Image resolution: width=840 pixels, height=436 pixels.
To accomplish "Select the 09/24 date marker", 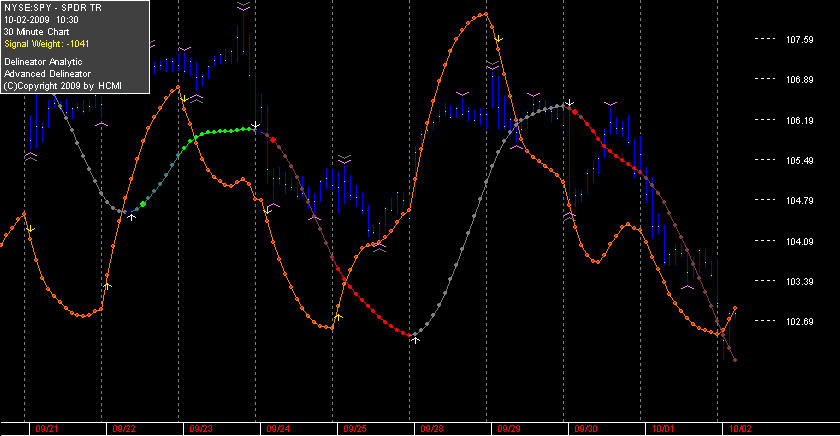I will click(278, 429).
